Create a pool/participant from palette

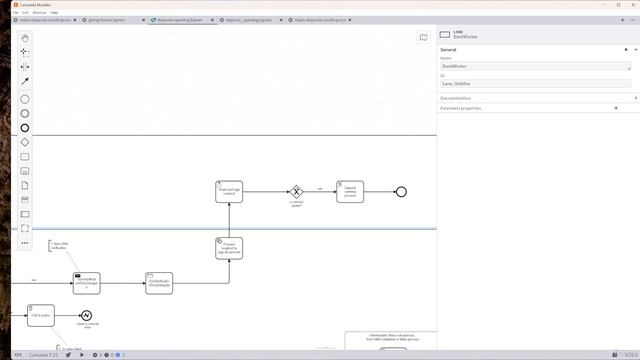[25, 214]
